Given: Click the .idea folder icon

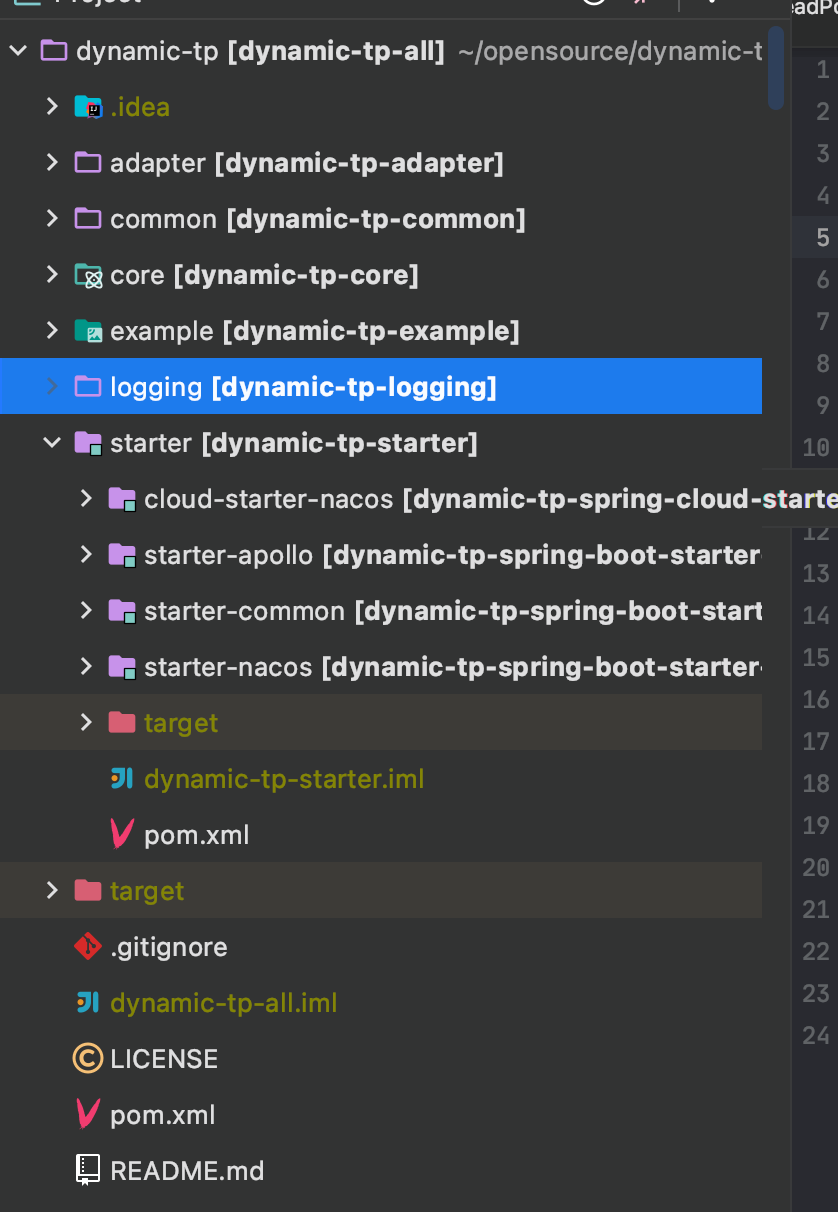Looking at the screenshot, I should (x=89, y=107).
